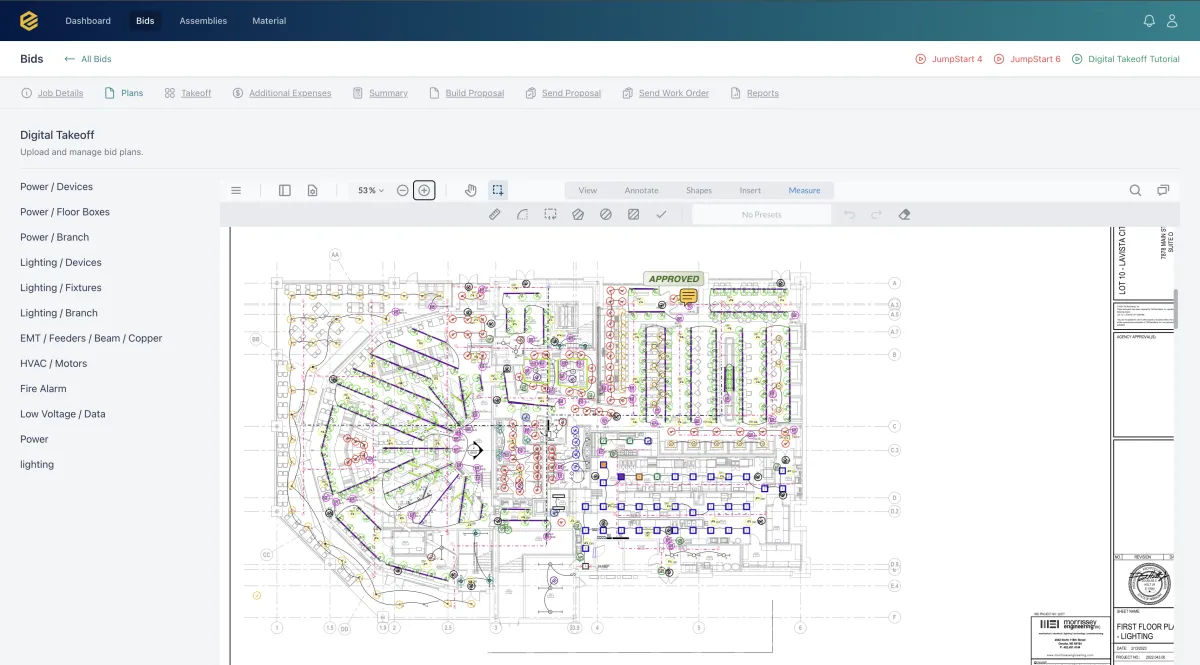Select the lowercase lighting plan entry
This screenshot has height=665, width=1200.
(37, 465)
